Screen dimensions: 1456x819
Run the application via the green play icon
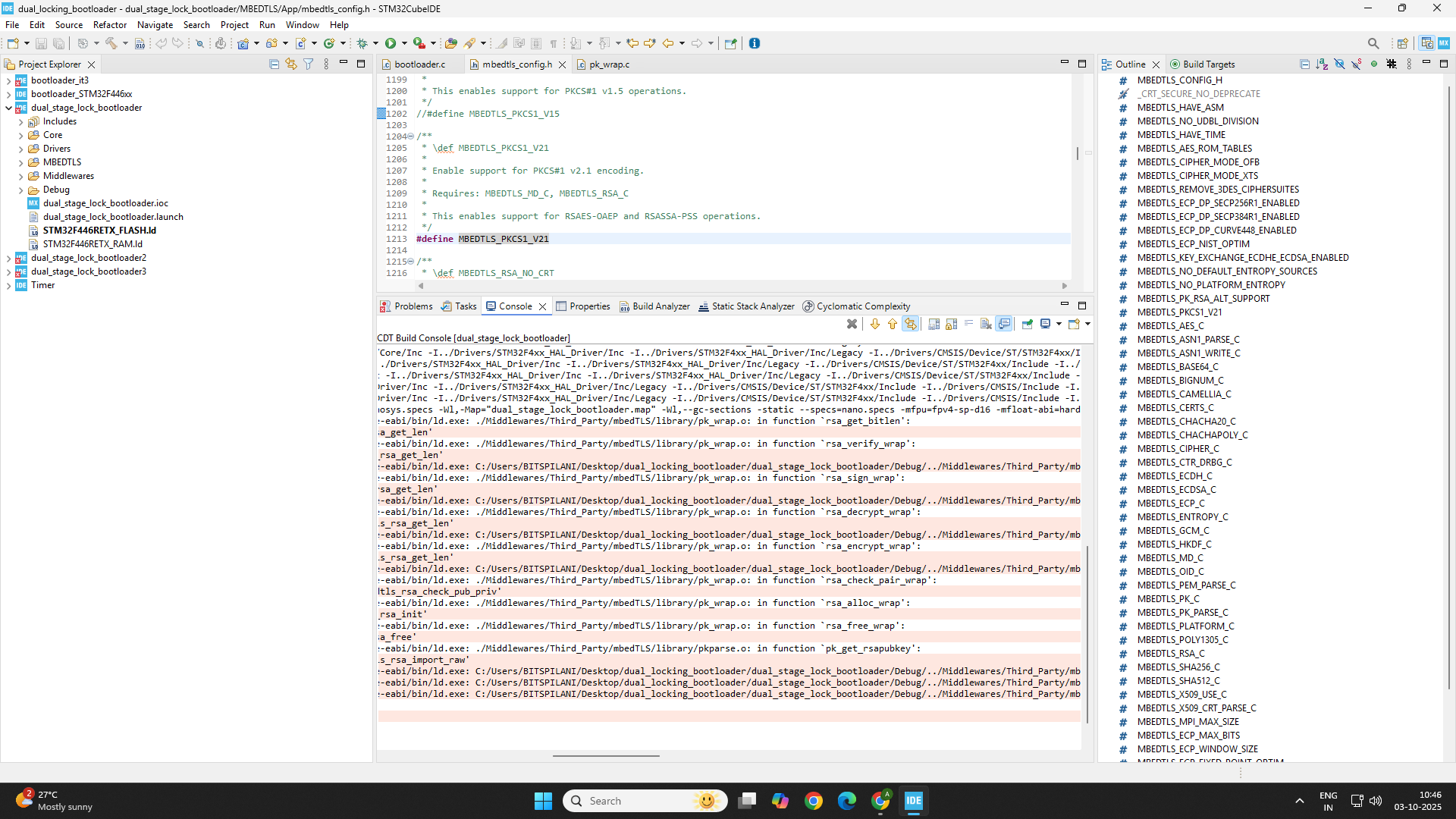pos(391,43)
